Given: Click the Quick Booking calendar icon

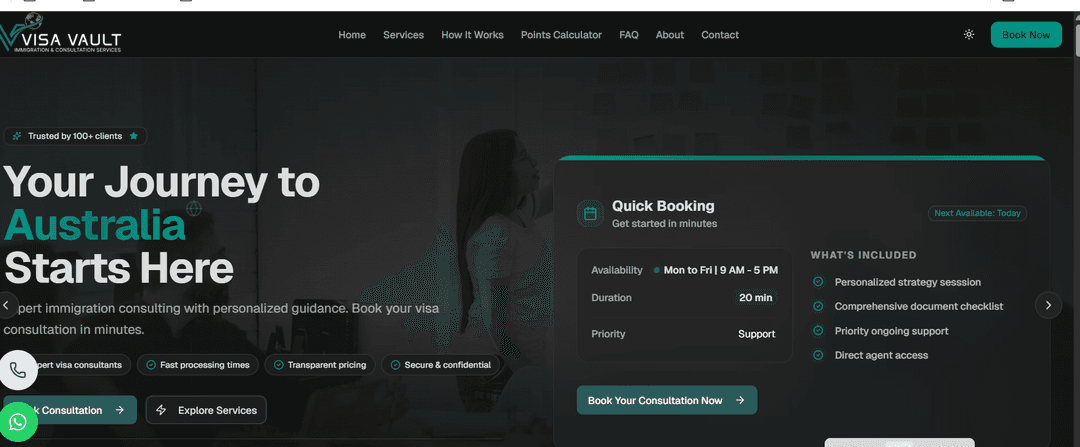Looking at the screenshot, I should (590, 214).
